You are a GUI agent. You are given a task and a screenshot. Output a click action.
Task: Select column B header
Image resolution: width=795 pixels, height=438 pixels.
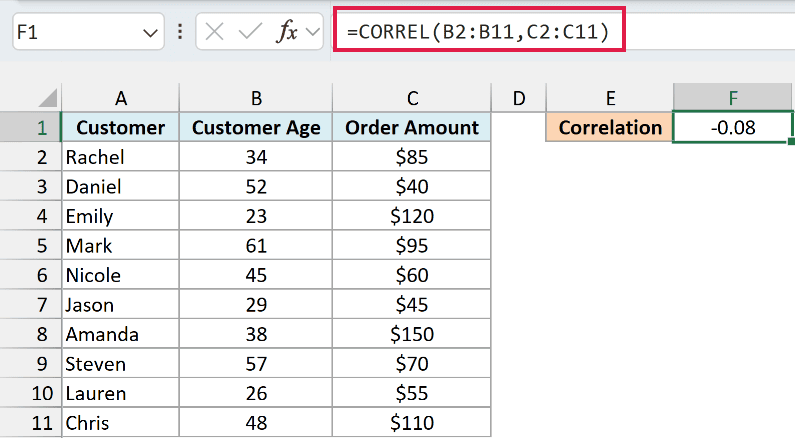(x=256, y=98)
